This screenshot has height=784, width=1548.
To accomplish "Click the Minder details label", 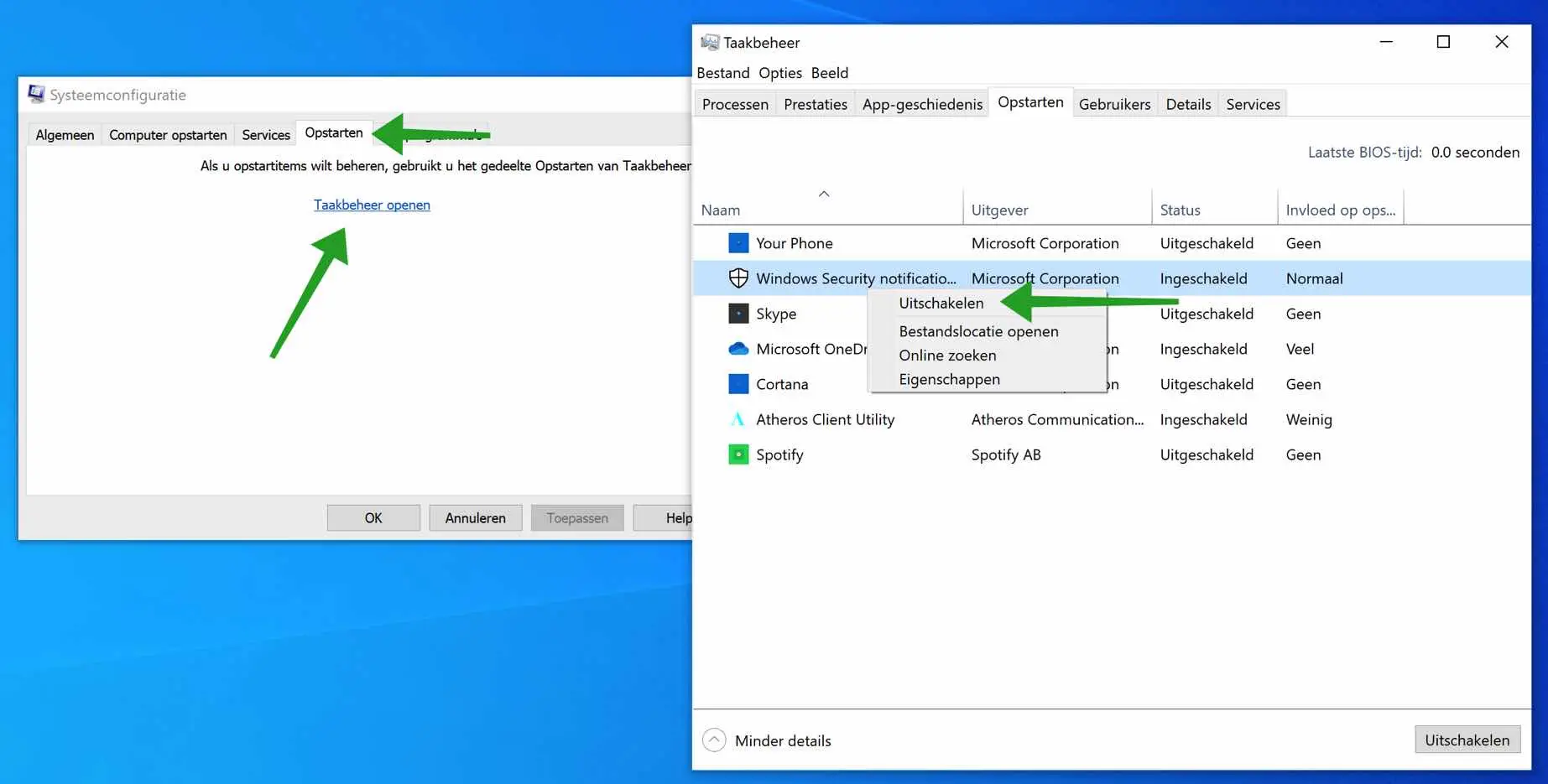I will (x=783, y=740).
